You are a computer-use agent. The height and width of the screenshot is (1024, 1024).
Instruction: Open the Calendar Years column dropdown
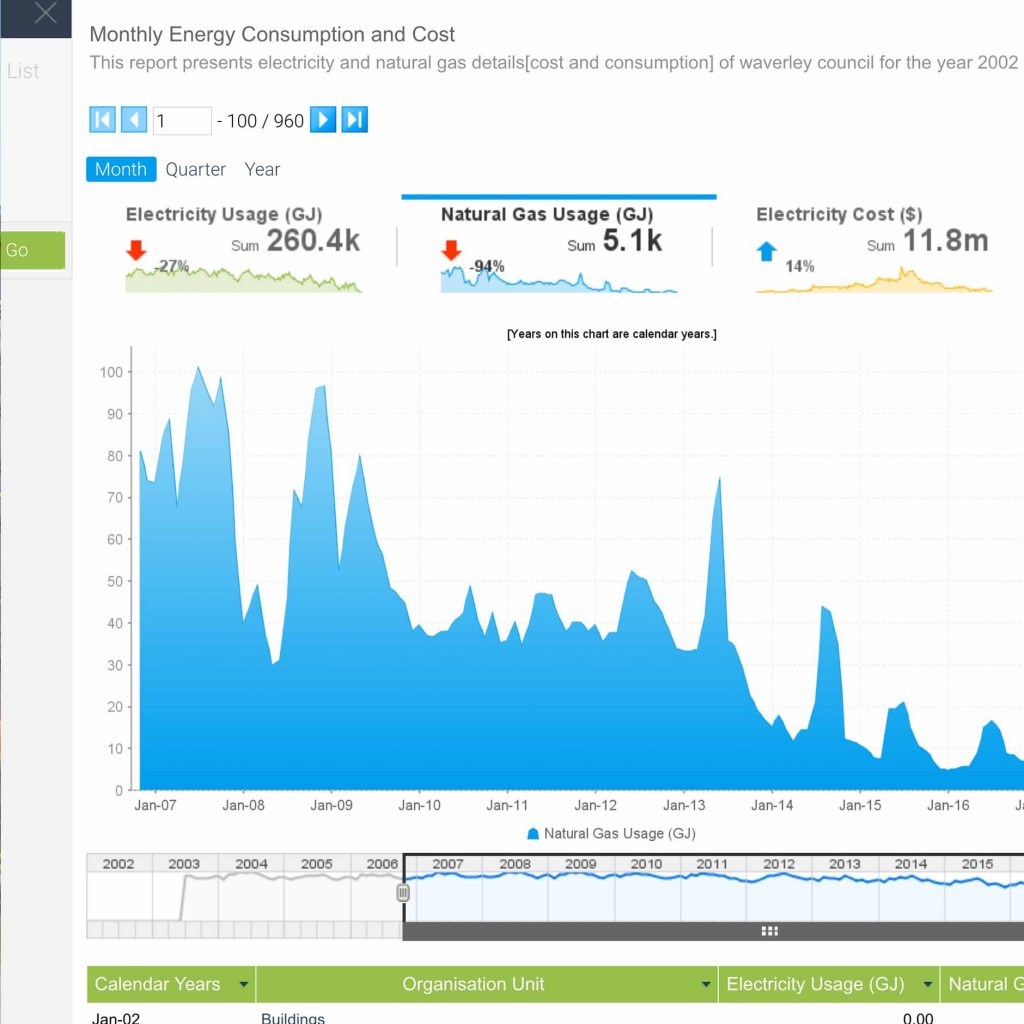(x=243, y=984)
